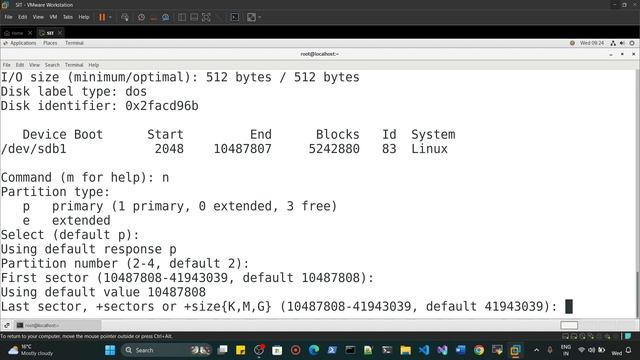Open the terminal window's Edit menu
The height and width of the screenshot is (360, 640).
click(20, 65)
